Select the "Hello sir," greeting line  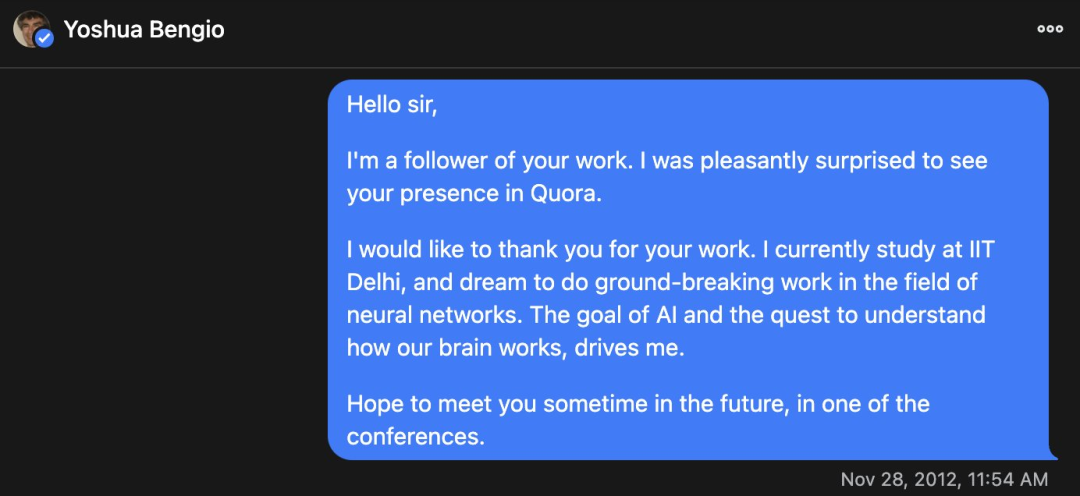tap(392, 105)
